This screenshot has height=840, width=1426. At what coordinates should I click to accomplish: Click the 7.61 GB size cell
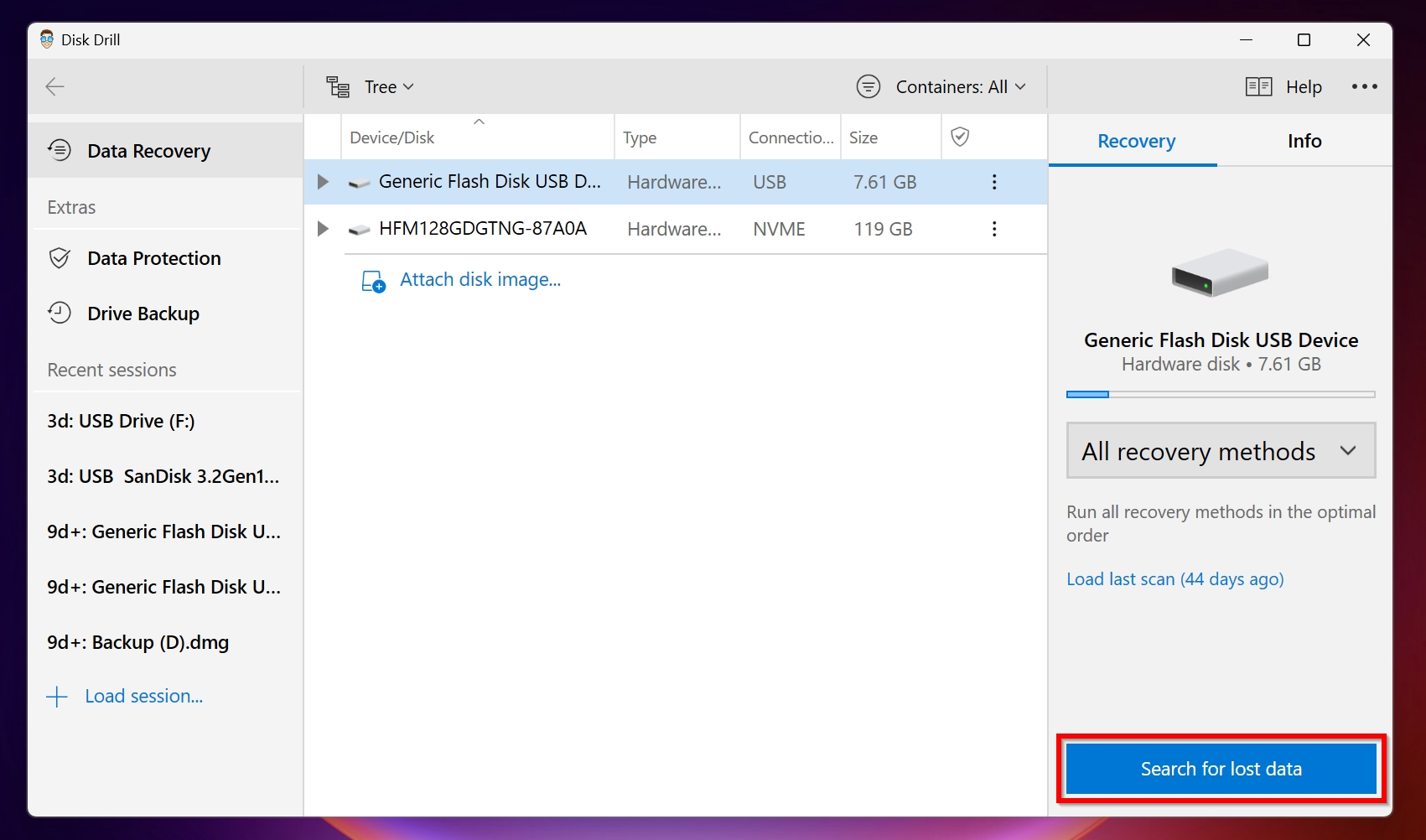(x=884, y=182)
